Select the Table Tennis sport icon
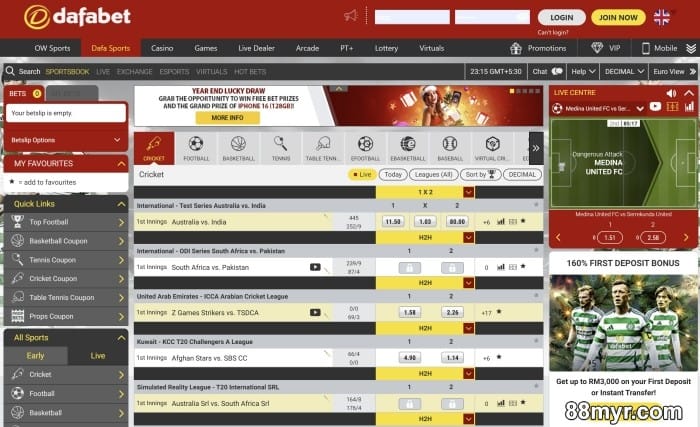 tap(323, 148)
